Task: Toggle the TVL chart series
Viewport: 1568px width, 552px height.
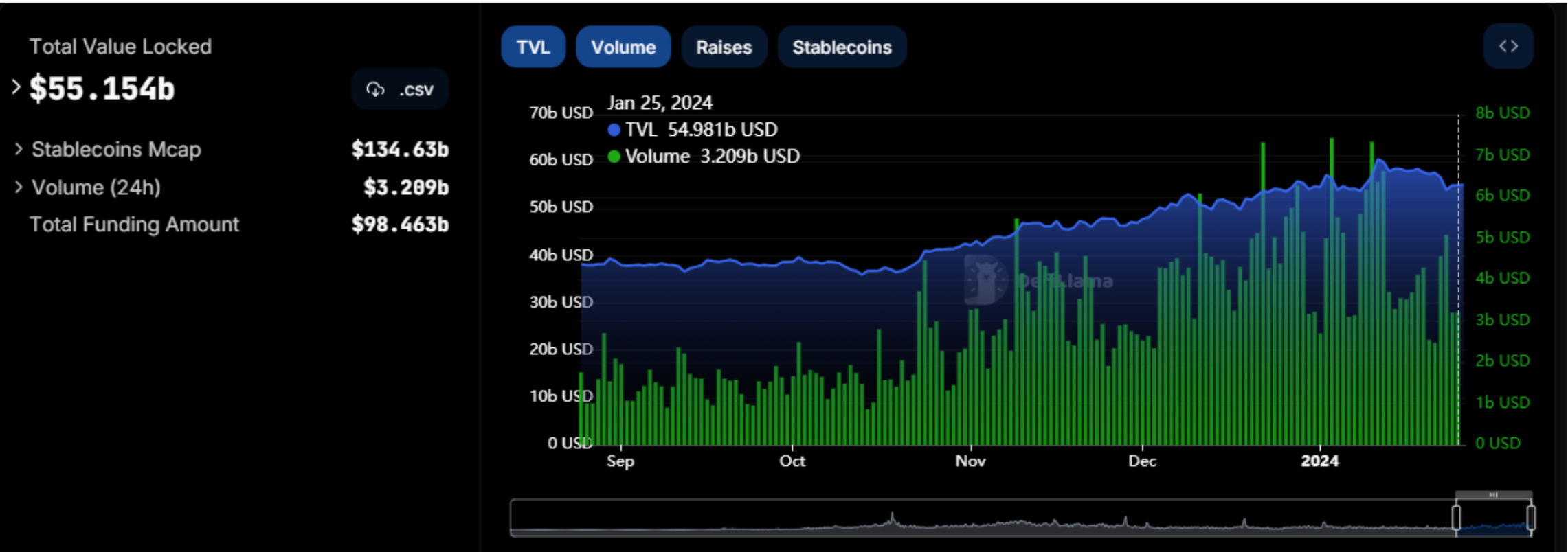Action: click(533, 47)
